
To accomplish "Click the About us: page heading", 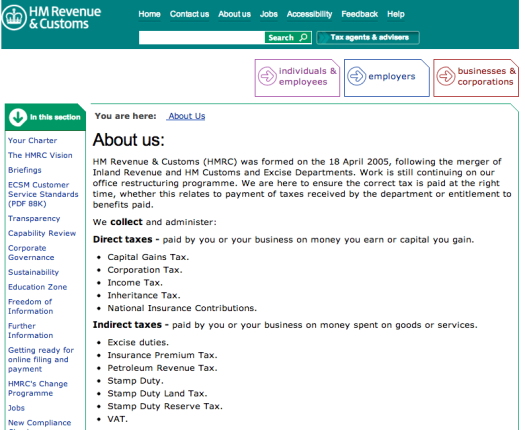I will coord(129,140).
